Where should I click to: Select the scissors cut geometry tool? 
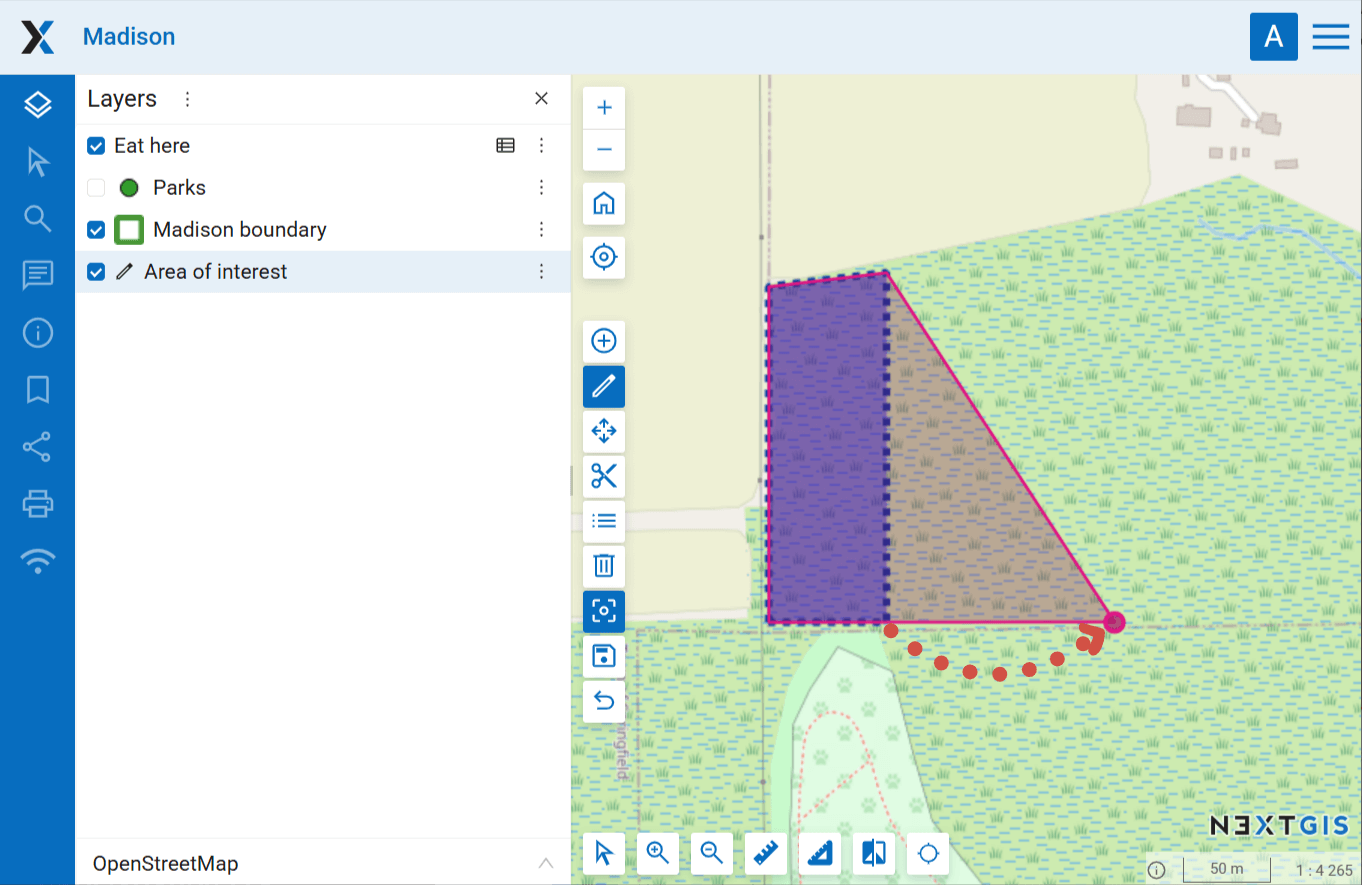point(604,476)
